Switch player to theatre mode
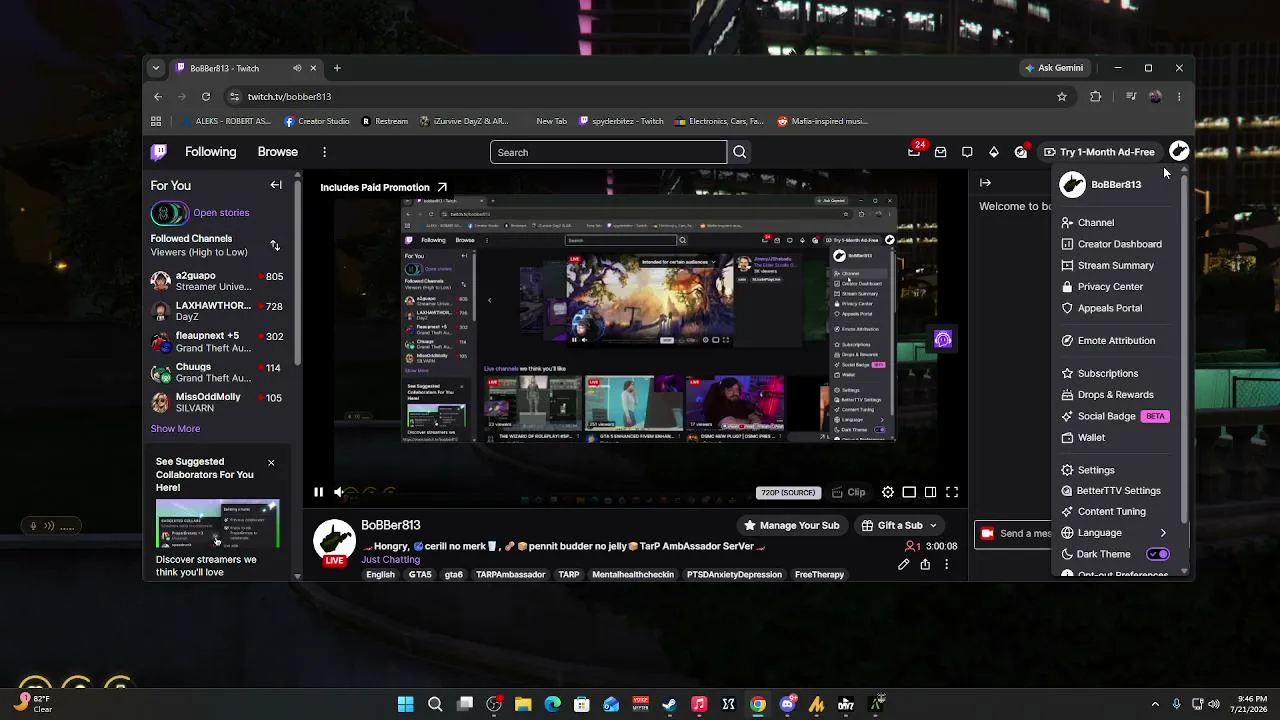Viewport: 1280px width, 720px height. coord(931,492)
